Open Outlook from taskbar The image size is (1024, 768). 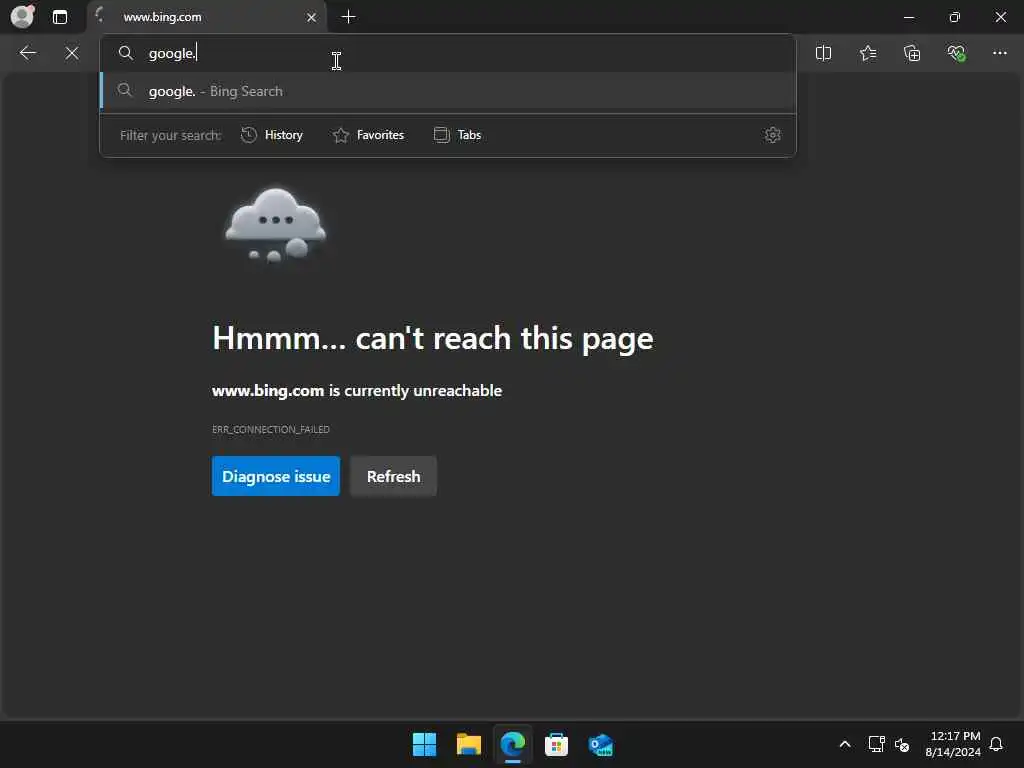(600, 744)
